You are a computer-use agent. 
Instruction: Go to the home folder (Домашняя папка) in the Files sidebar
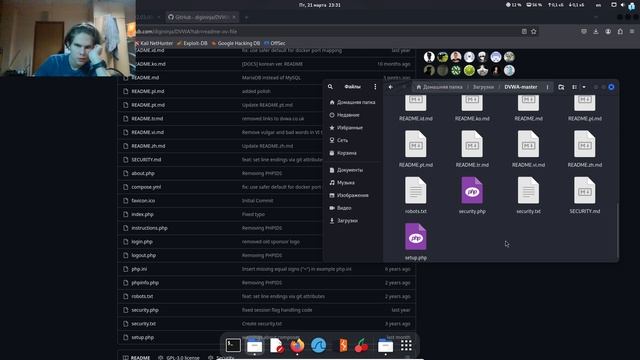352,102
